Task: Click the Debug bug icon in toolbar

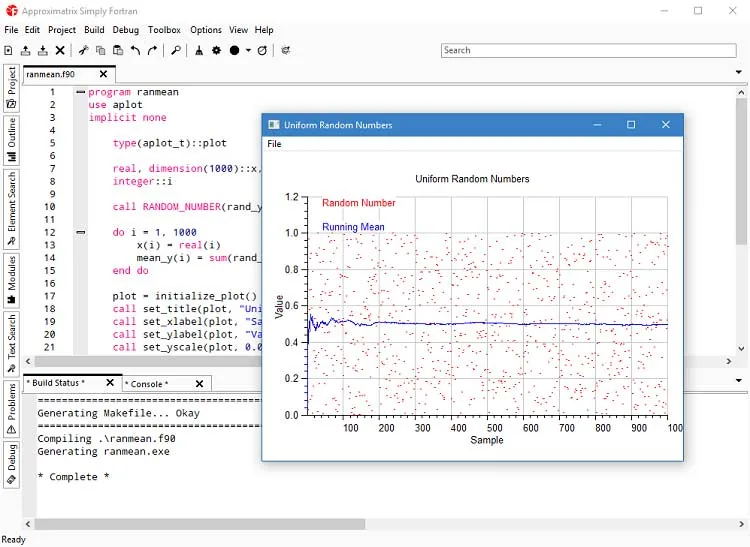Action: pos(286,50)
